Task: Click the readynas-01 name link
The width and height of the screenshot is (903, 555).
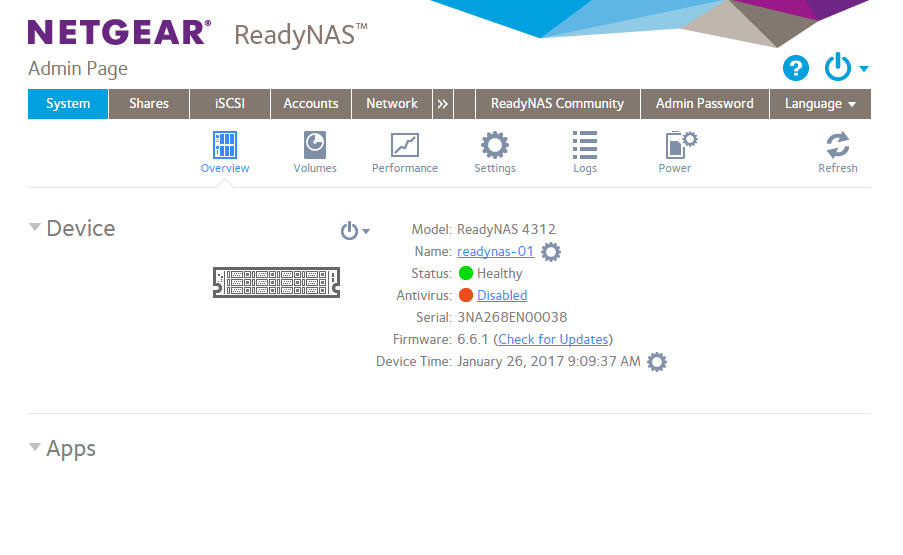Action: point(495,252)
